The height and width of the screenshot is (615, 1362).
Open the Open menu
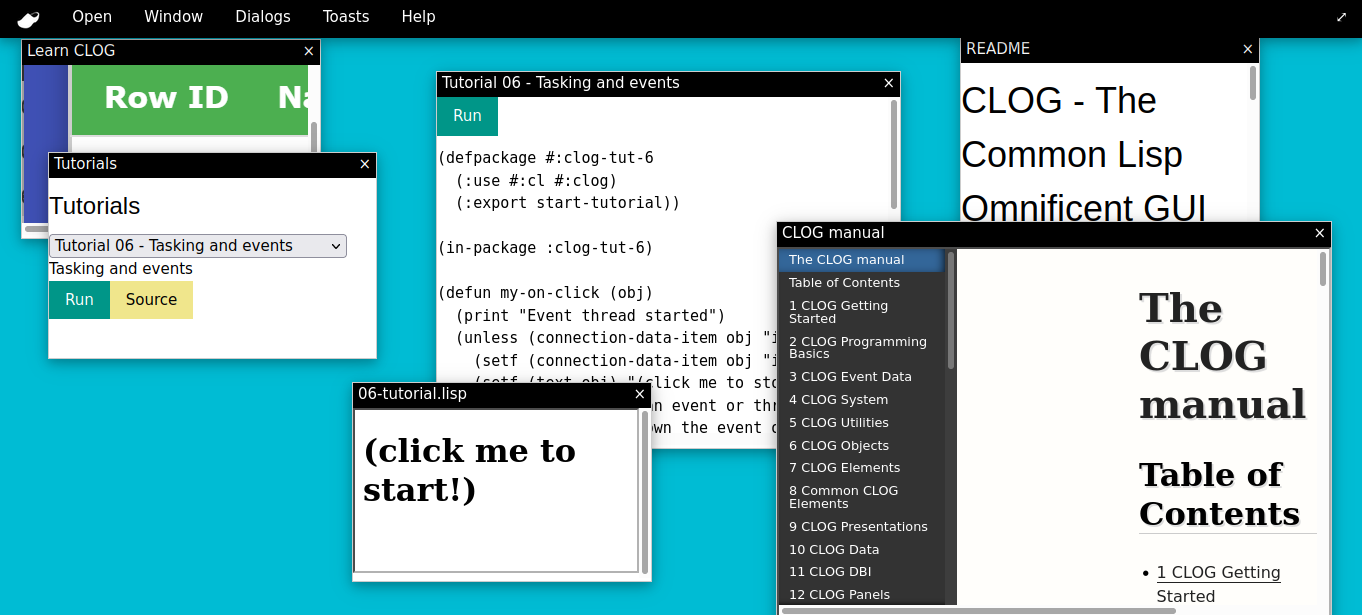(91, 17)
